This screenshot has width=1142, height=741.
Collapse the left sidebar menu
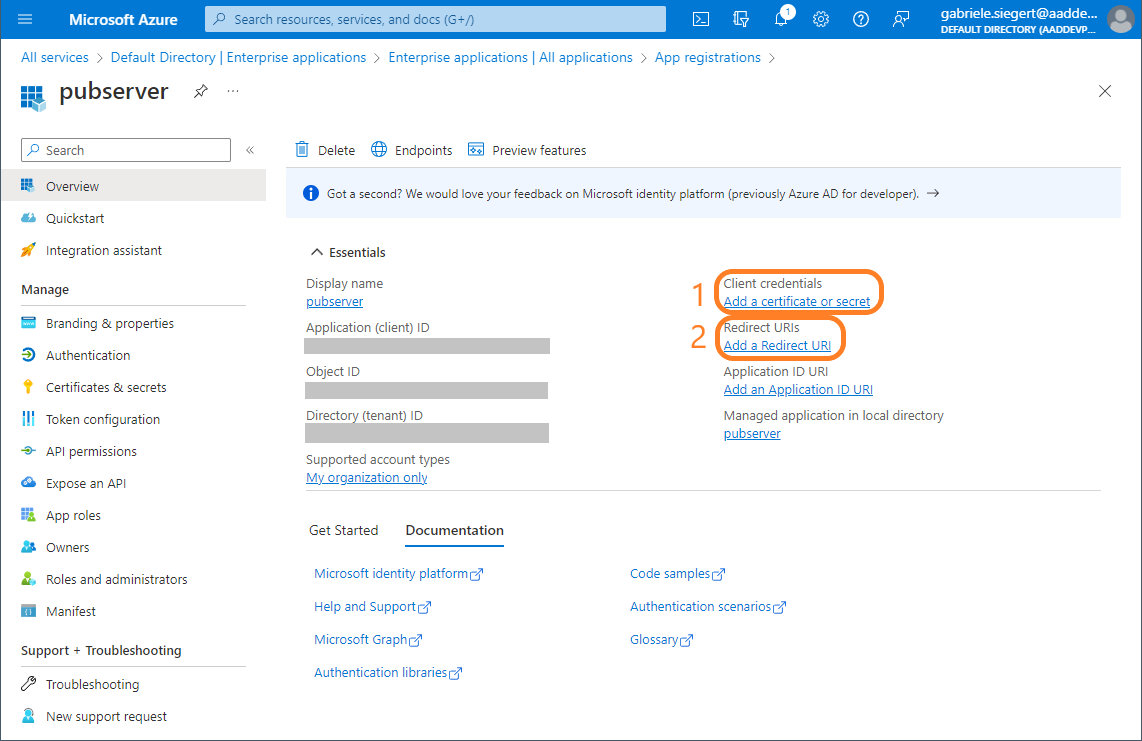250,150
